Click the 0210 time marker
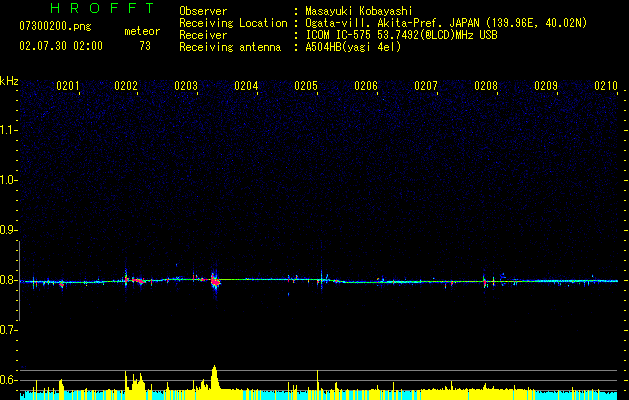The width and height of the screenshot is (629, 400). 606,86
